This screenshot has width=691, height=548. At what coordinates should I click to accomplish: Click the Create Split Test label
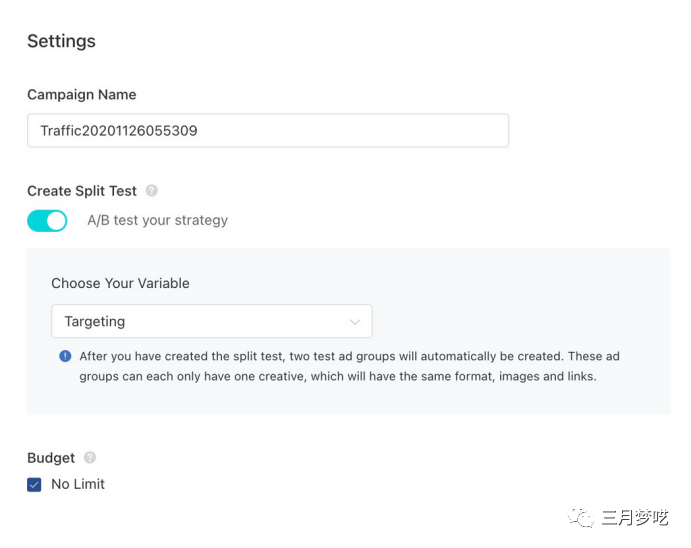click(82, 191)
